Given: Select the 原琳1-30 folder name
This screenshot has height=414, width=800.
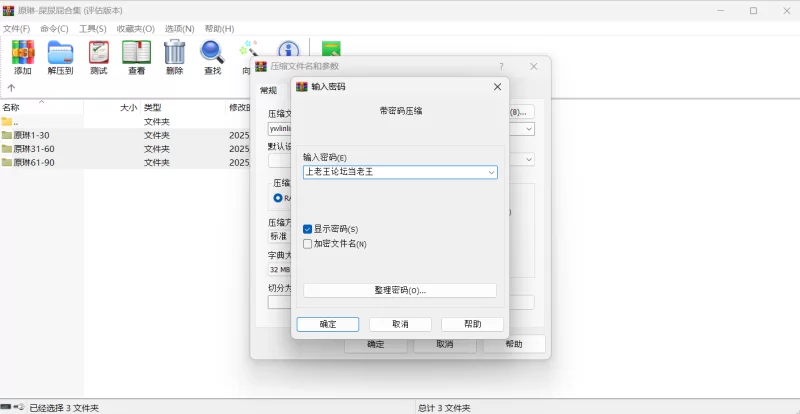Looking at the screenshot, I should coord(32,135).
